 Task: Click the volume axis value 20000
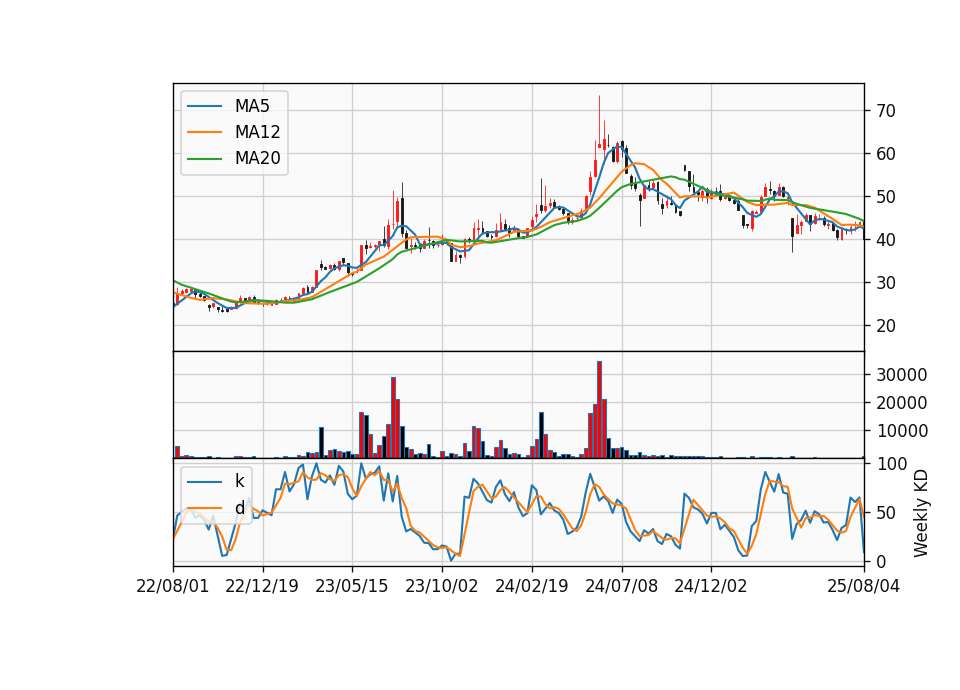[901, 403]
